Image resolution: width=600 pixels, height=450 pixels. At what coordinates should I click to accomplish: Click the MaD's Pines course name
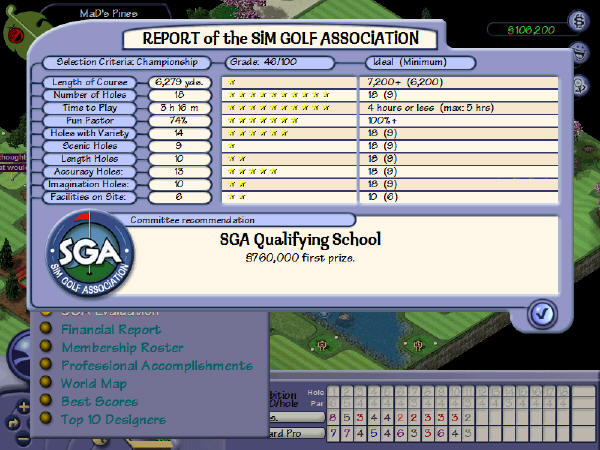(108, 13)
